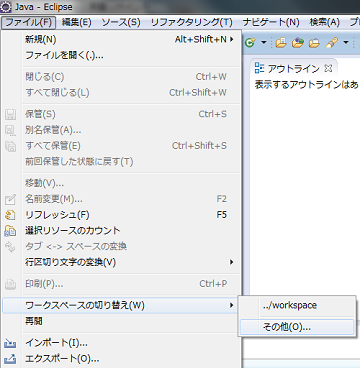Click the 選択リソースのカウント icon
Screen dimensions: 360x368
pos(10,231)
